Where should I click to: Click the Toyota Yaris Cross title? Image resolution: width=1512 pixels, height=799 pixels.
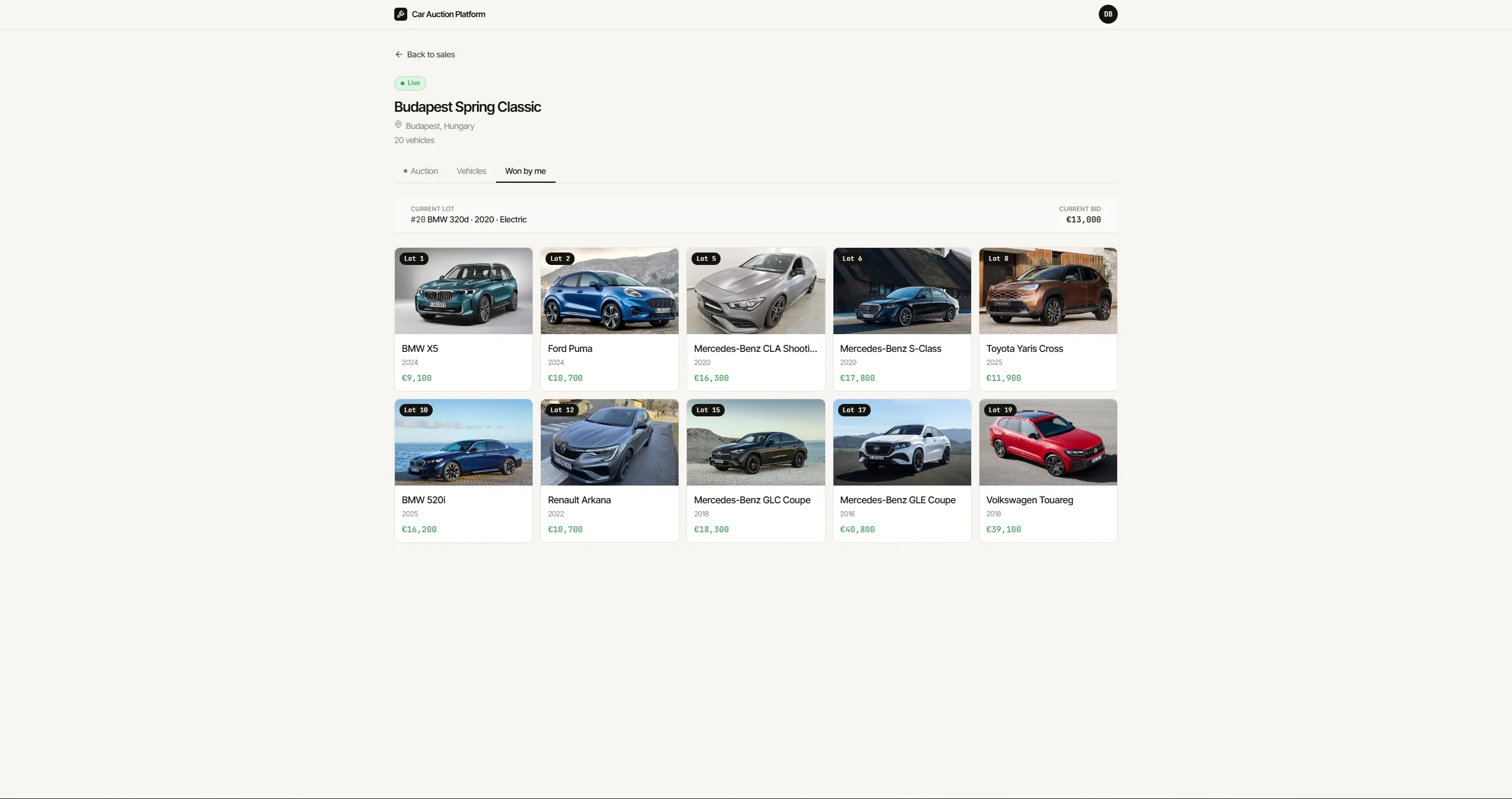1024,348
